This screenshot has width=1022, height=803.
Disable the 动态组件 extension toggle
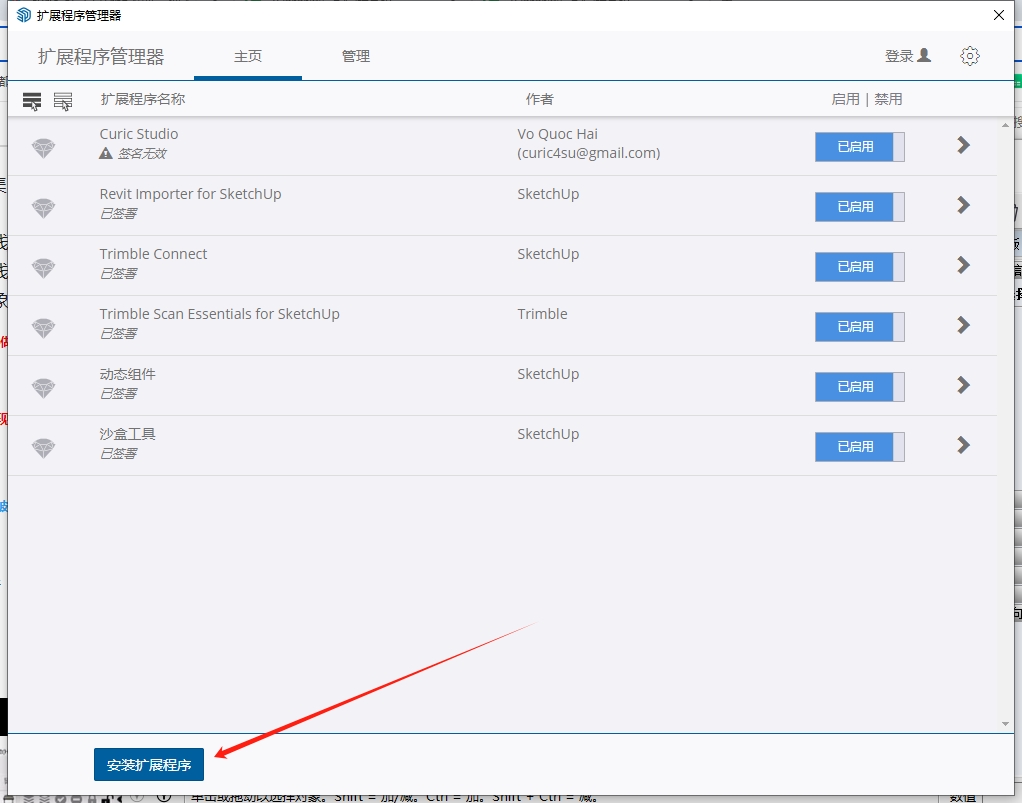(859, 387)
